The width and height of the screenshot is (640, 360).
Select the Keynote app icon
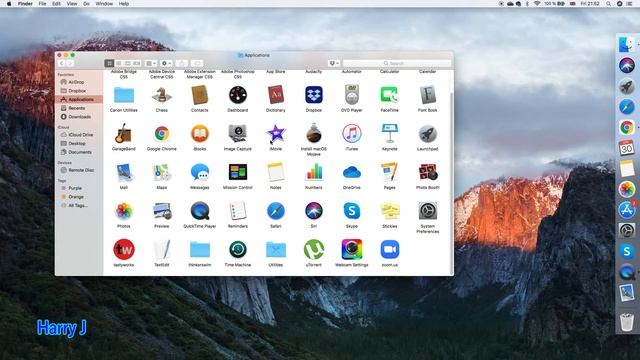389,134
